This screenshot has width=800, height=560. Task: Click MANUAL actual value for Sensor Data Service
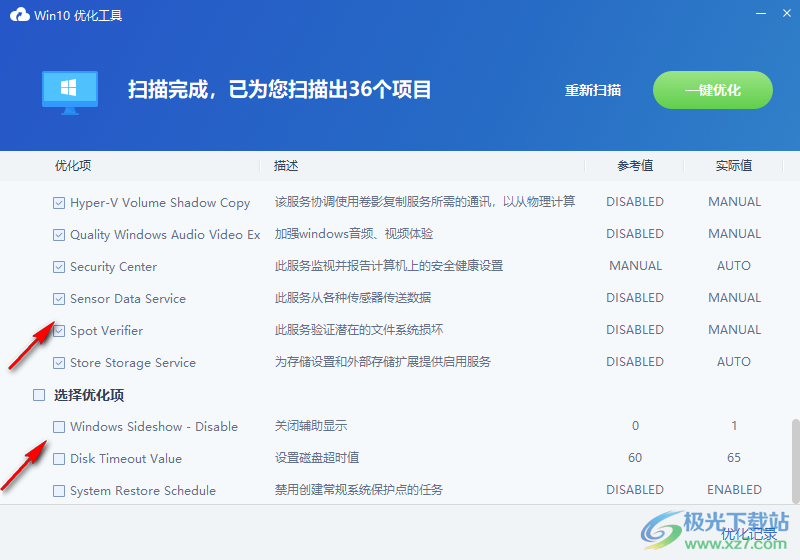[734, 298]
